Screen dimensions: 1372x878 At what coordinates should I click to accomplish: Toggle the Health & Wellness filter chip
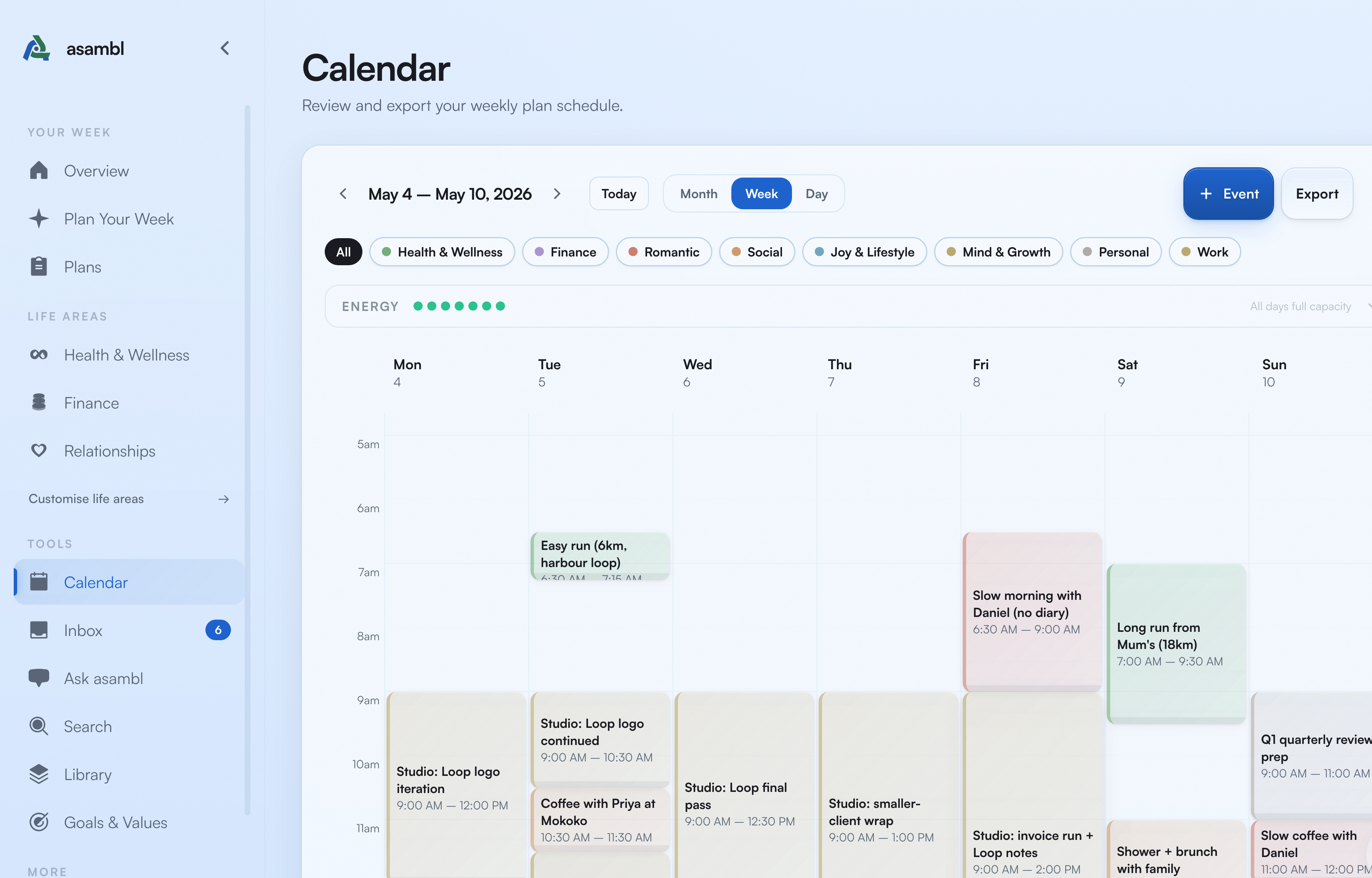click(442, 252)
